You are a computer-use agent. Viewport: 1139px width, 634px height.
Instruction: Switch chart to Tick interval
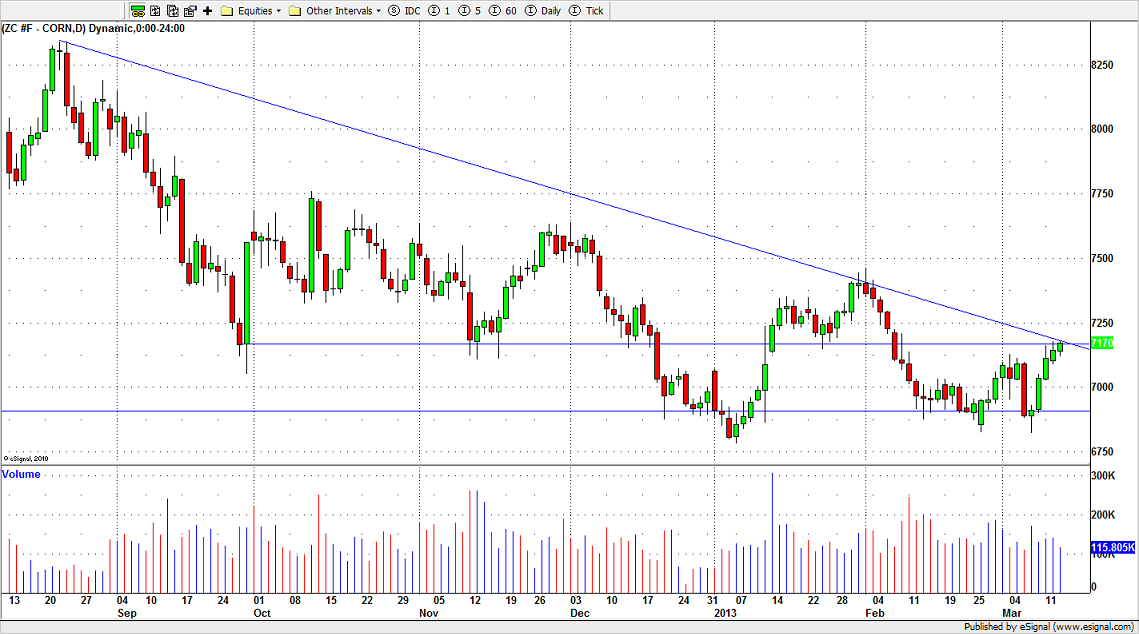(x=588, y=11)
